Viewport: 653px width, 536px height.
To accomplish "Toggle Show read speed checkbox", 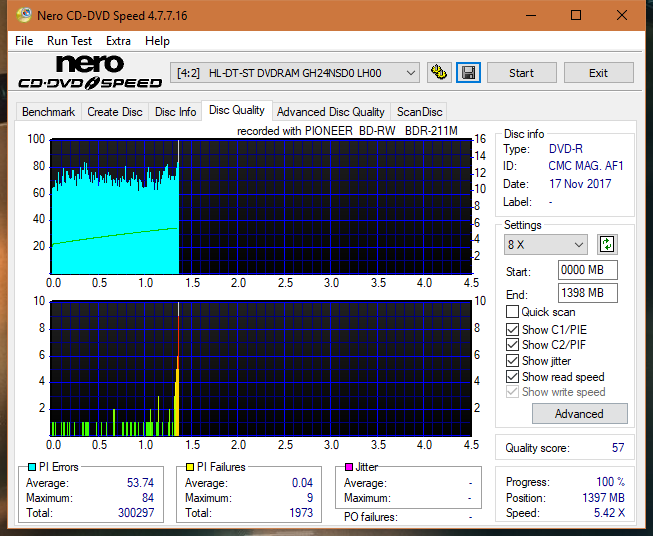I will tap(512, 376).
